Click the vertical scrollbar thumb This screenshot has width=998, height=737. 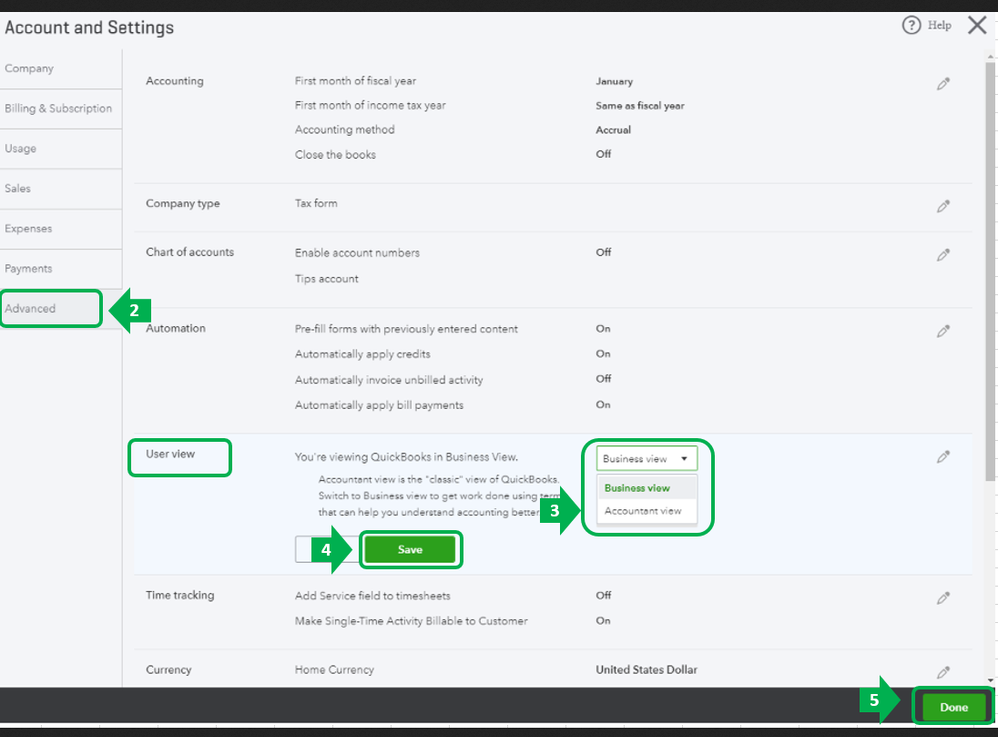(990, 271)
